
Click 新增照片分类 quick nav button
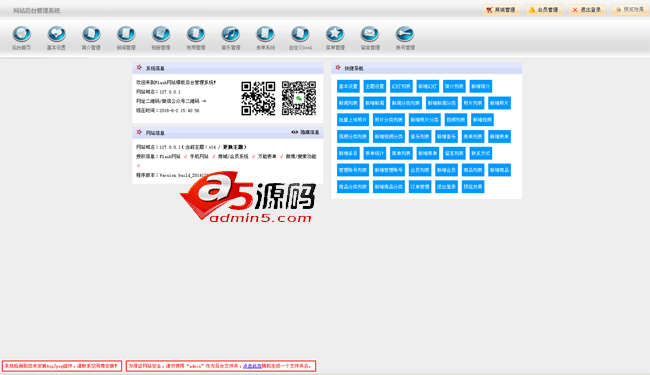coord(424,120)
